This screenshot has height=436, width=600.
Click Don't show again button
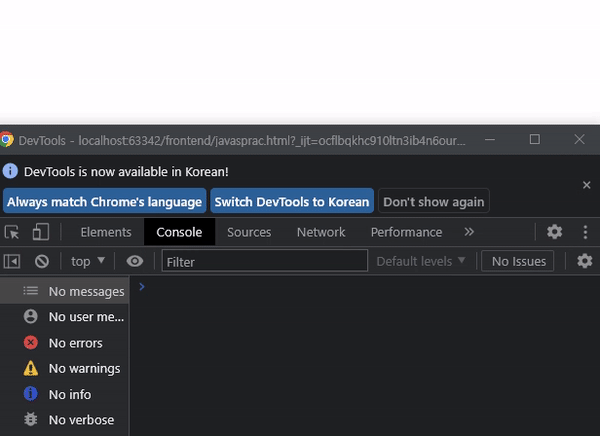click(x=434, y=201)
